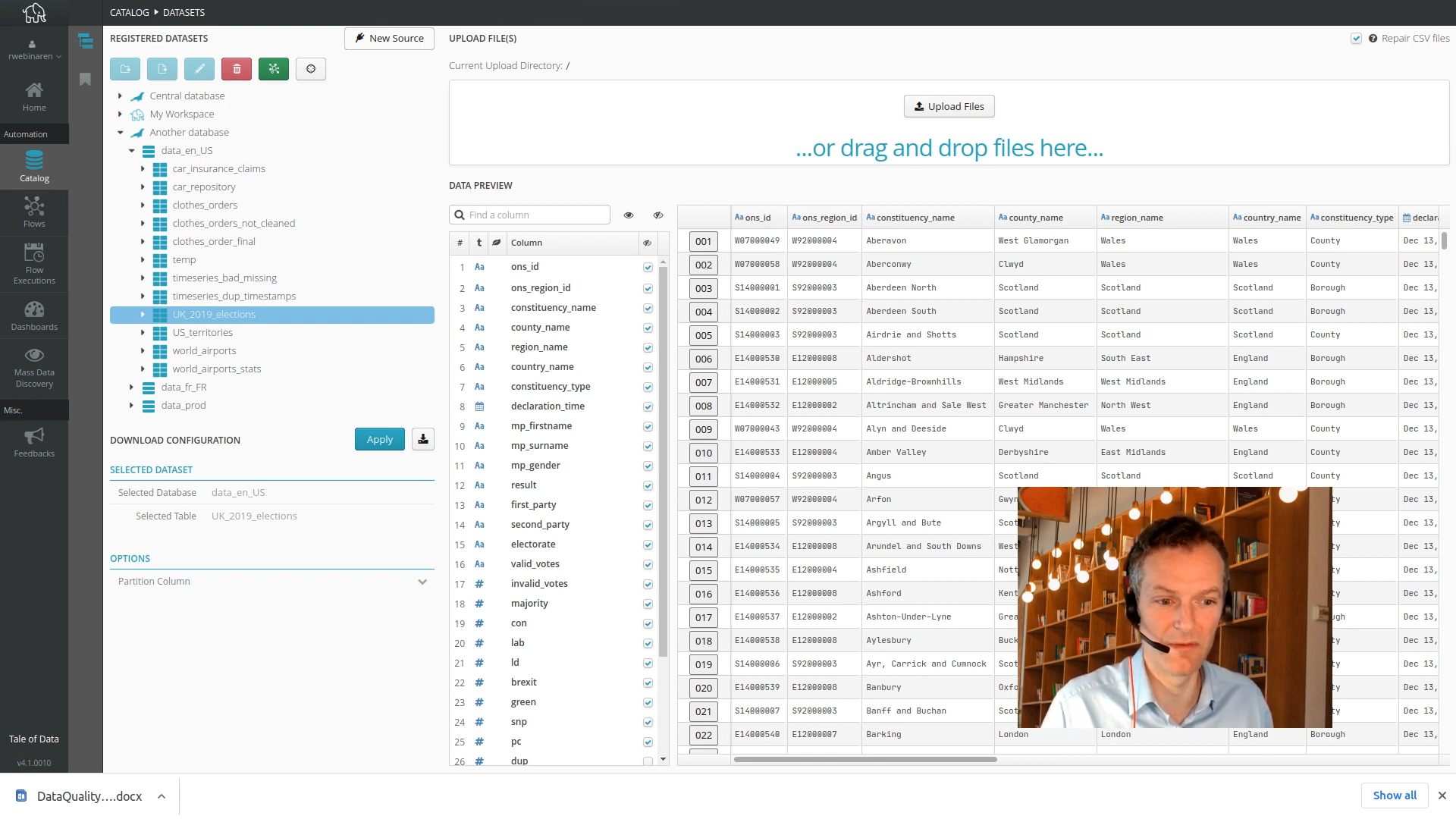Click the green network flow button
This screenshot has width=1456, height=819.
tap(274, 69)
